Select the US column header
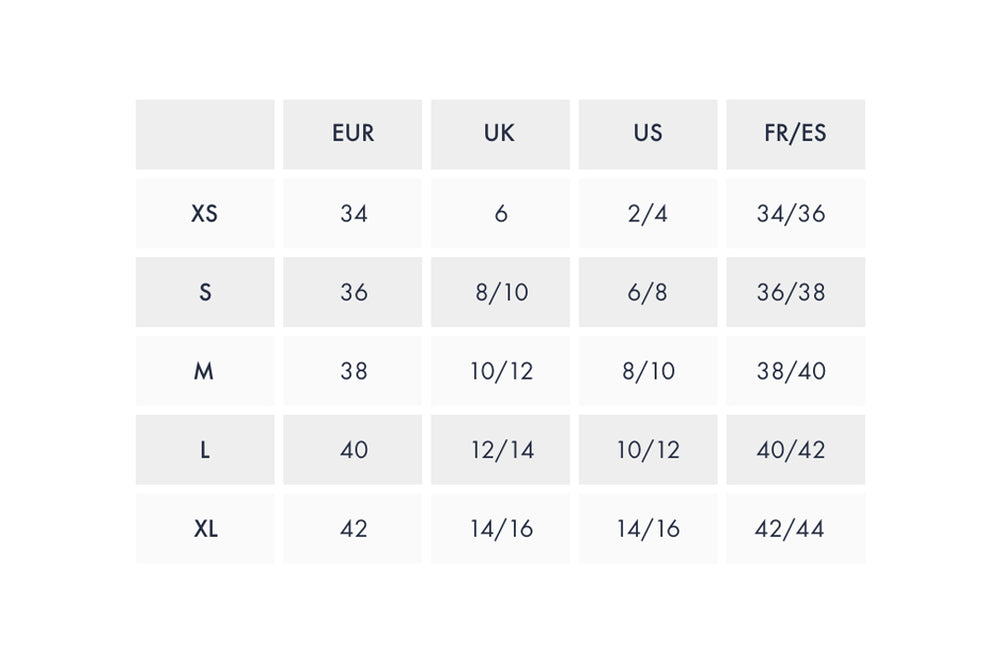 648,134
